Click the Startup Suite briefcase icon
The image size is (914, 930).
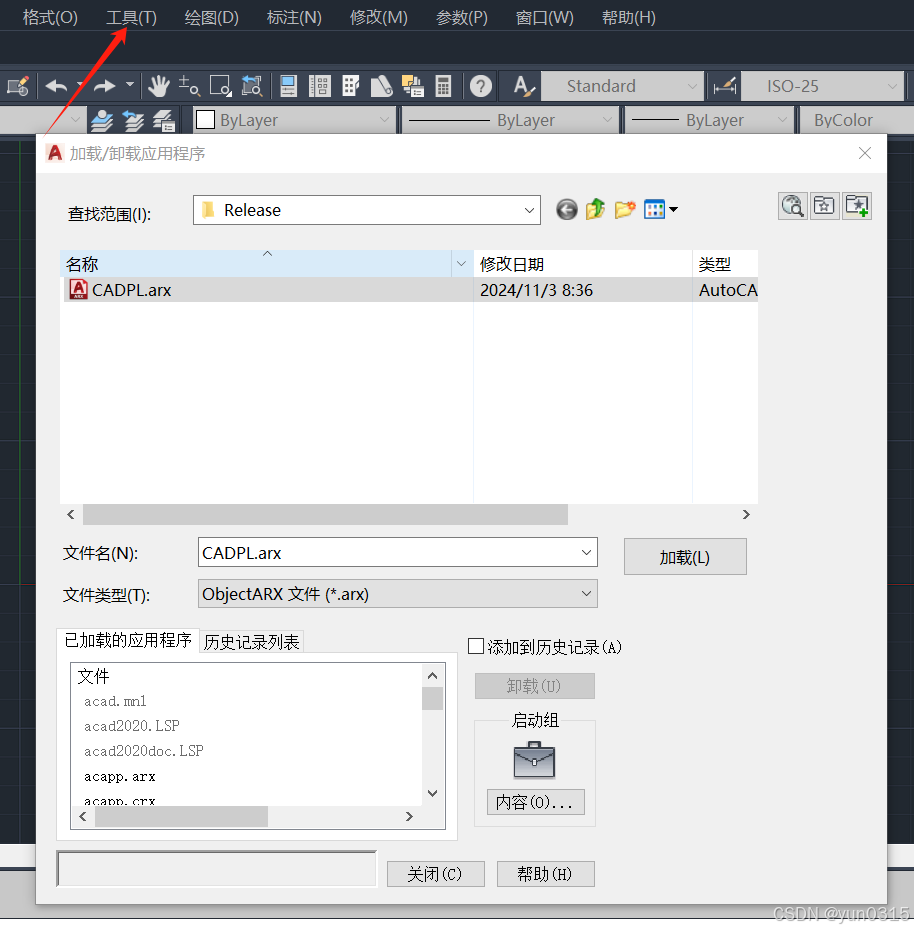534,760
